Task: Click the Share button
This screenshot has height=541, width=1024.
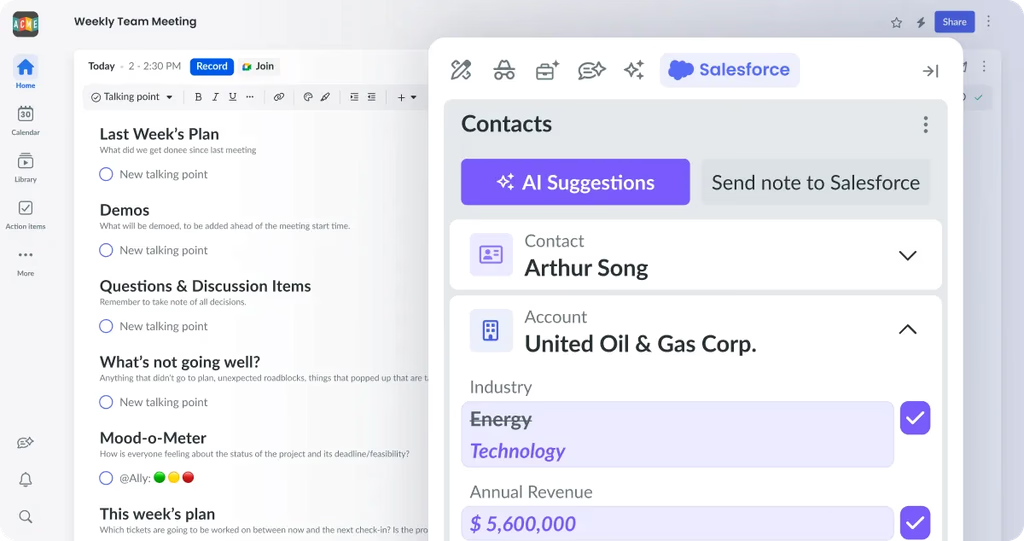Action: coord(954,22)
